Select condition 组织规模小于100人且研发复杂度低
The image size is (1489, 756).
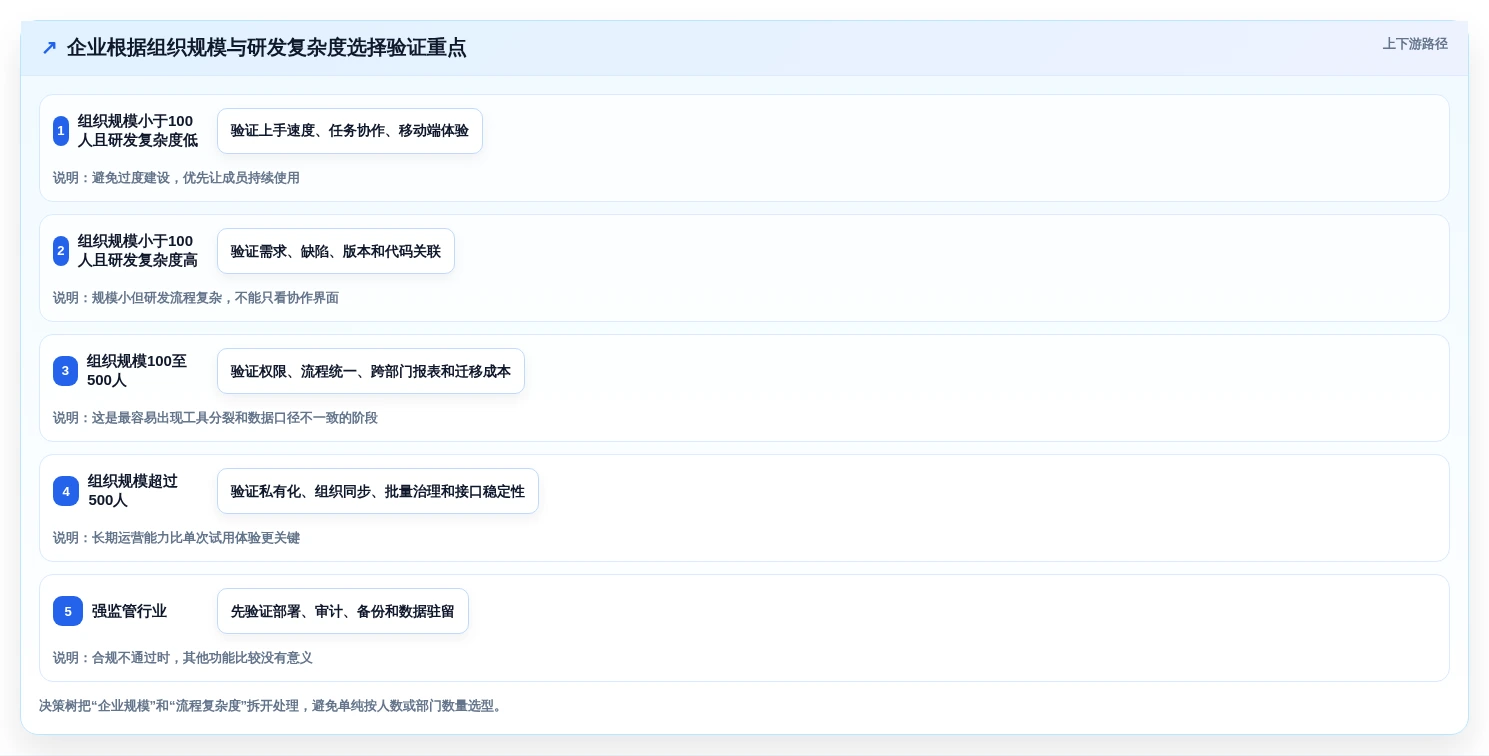point(138,131)
